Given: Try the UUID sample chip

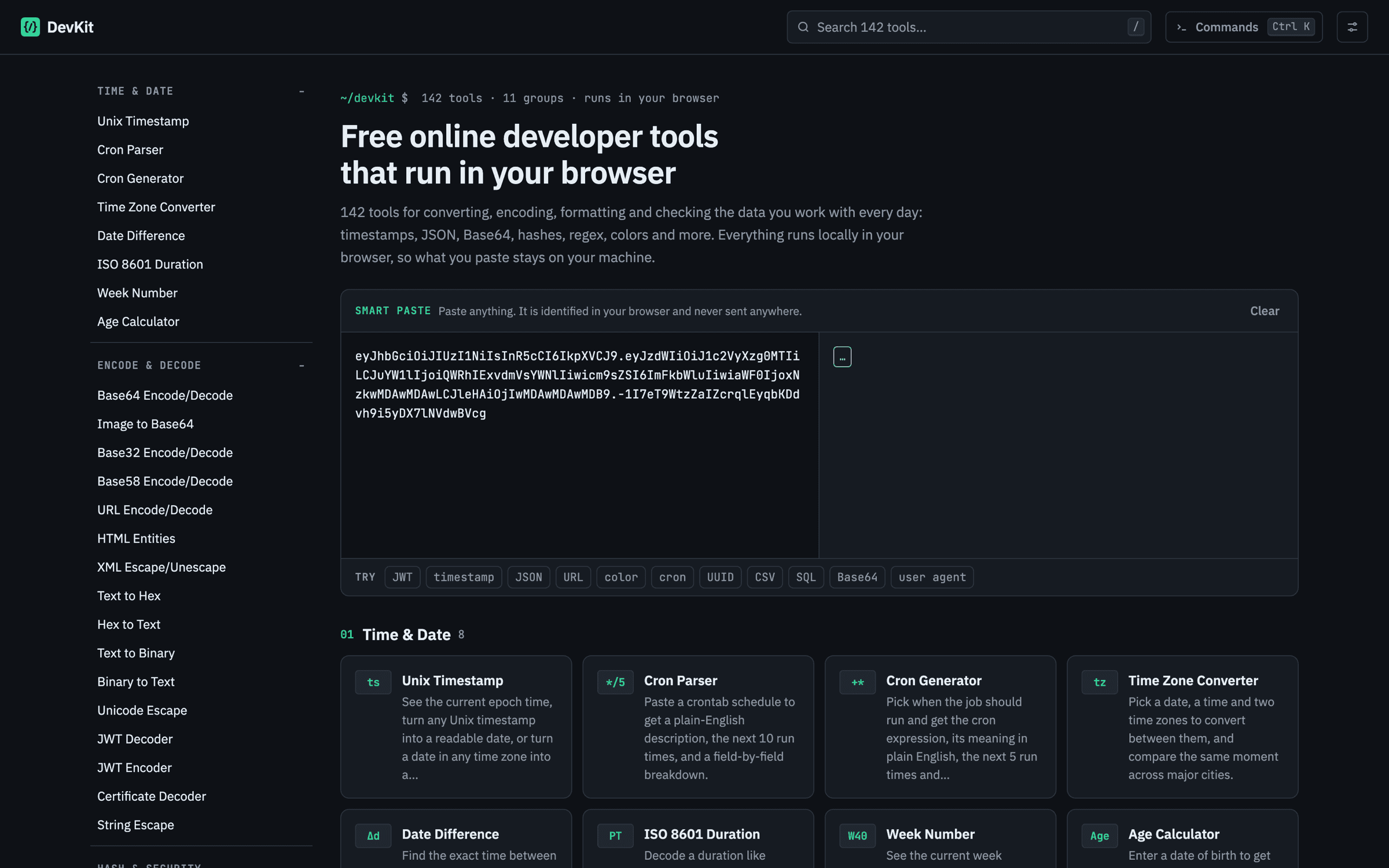Looking at the screenshot, I should pyautogui.click(x=720, y=577).
